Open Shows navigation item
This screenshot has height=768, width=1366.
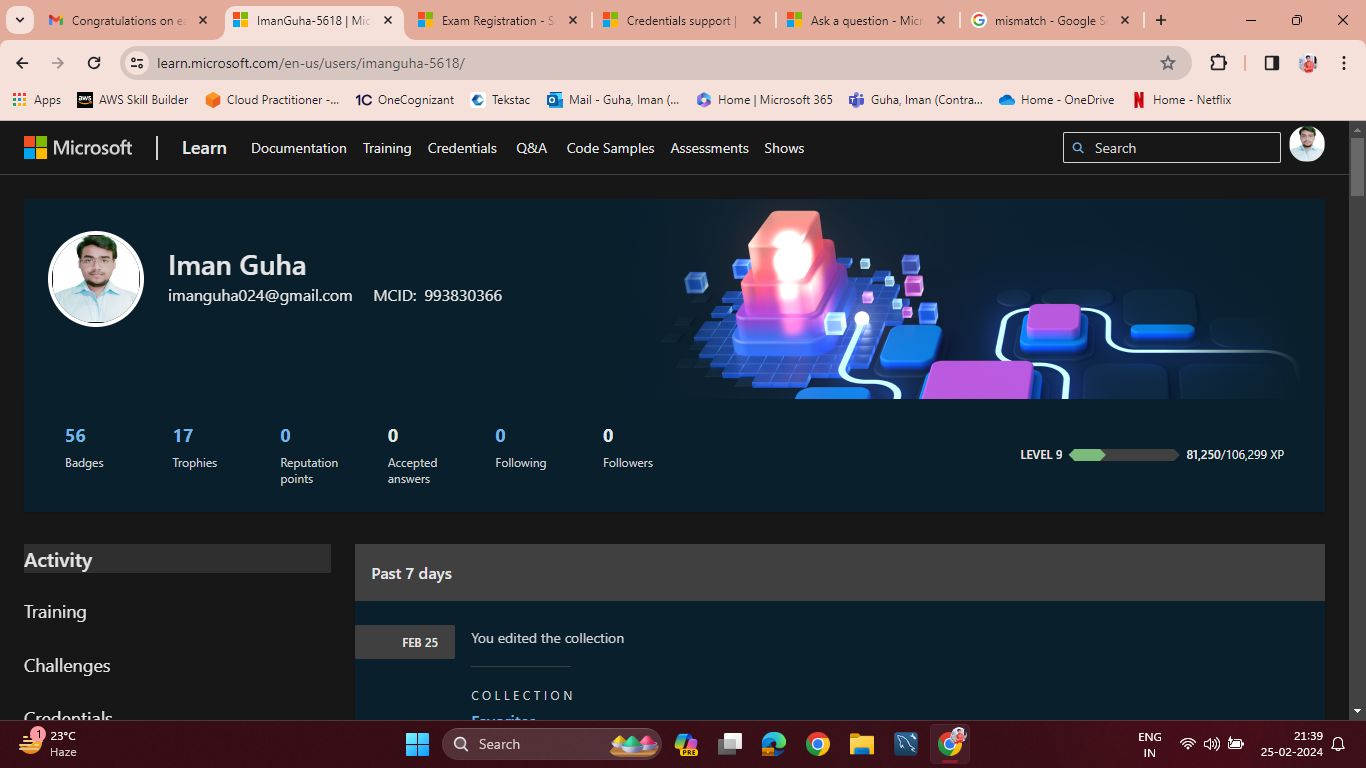pos(784,148)
